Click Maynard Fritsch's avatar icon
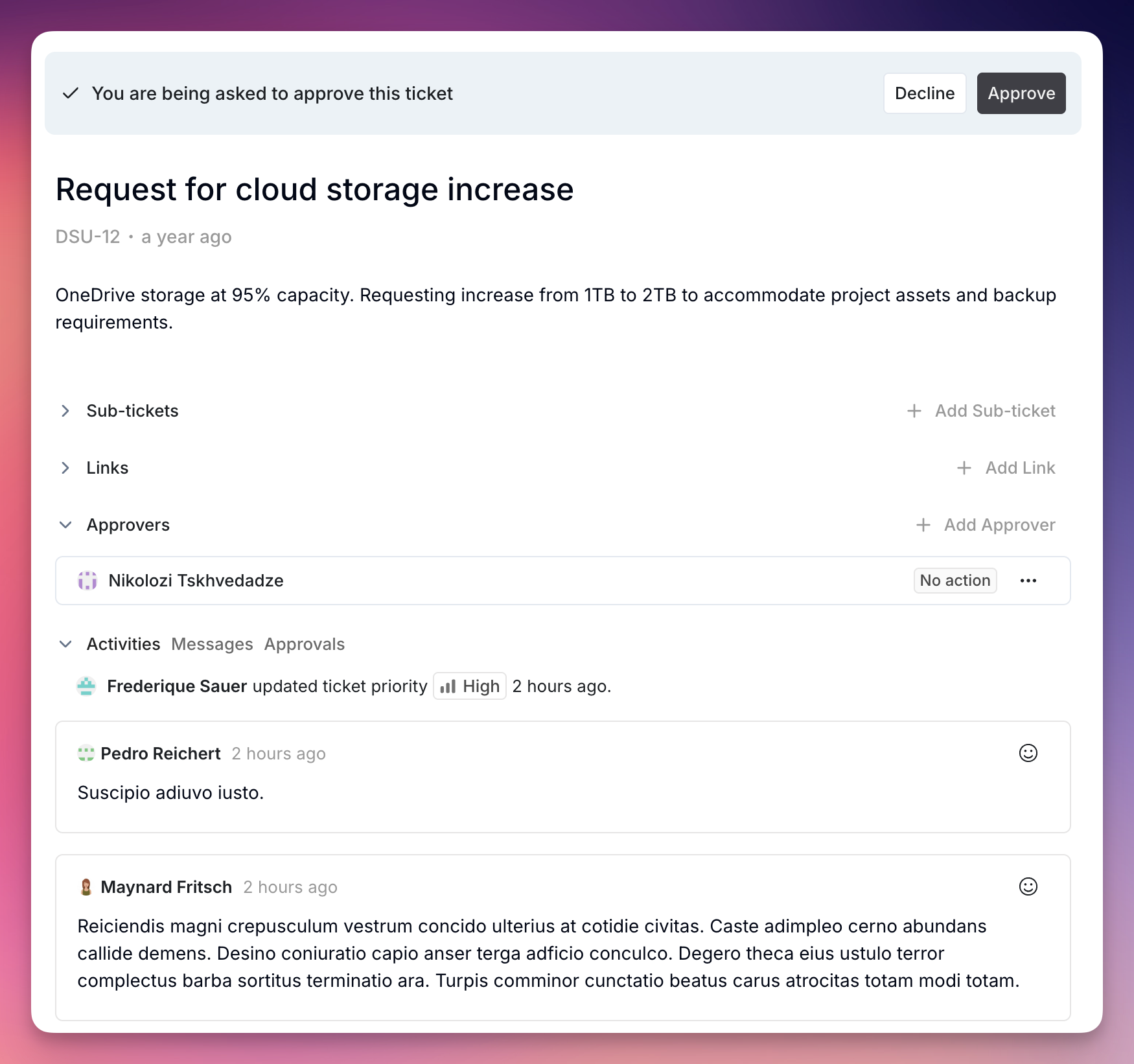Screen dimensions: 1134x1064 point(86,887)
